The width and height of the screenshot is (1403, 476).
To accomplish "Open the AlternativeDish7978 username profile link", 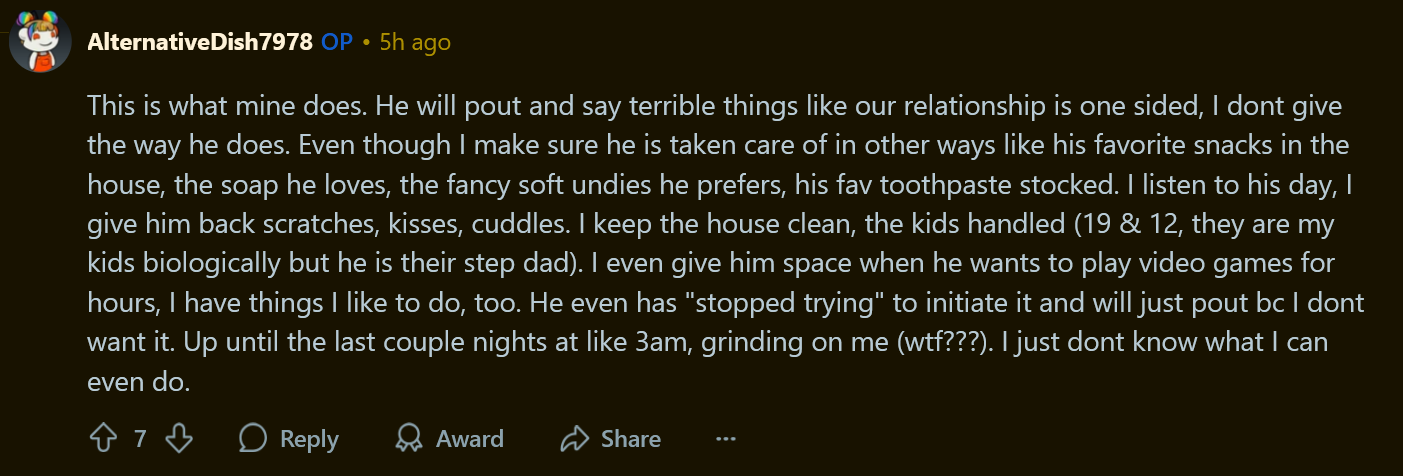I will 200,42.
